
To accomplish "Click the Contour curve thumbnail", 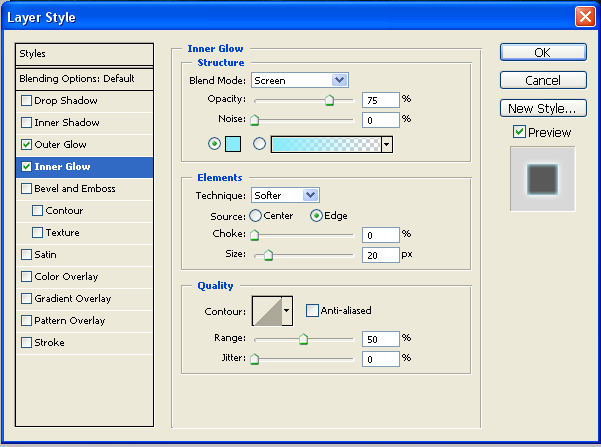I will [266, 311].
